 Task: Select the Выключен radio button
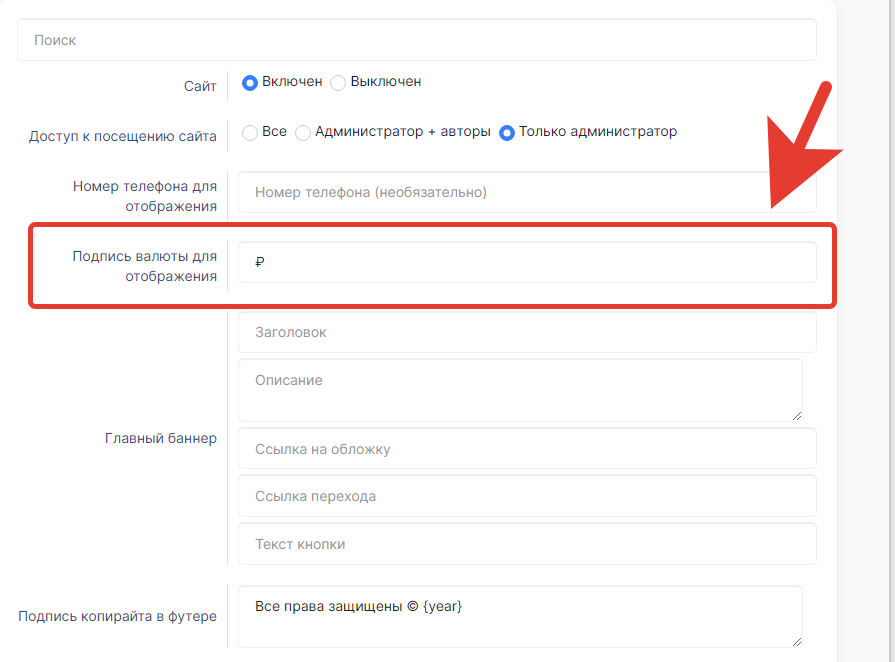point(338,83)
